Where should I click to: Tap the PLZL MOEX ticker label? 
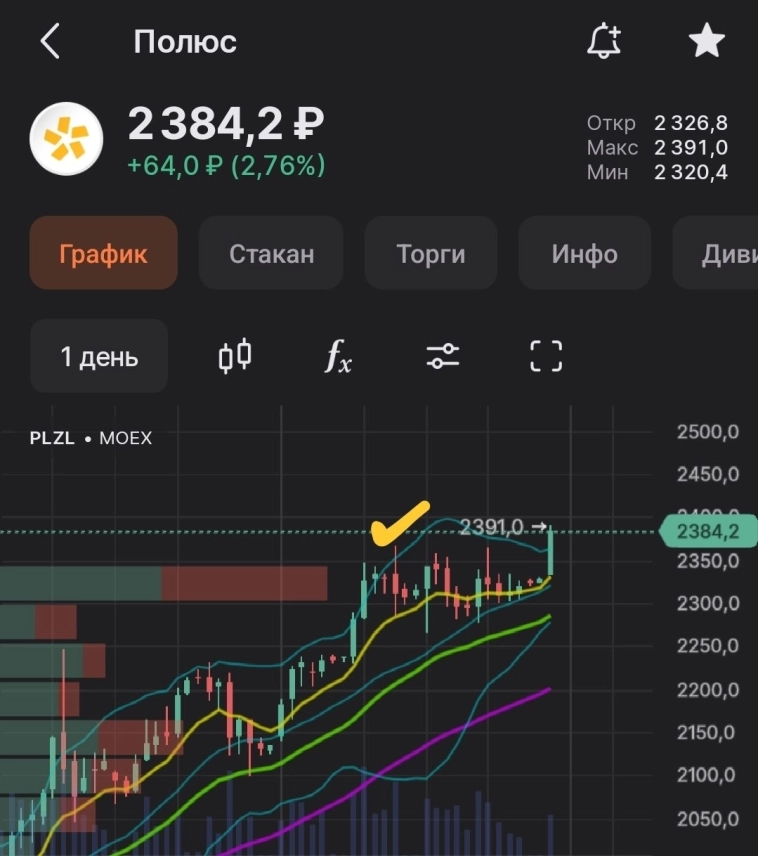[91, 438]
